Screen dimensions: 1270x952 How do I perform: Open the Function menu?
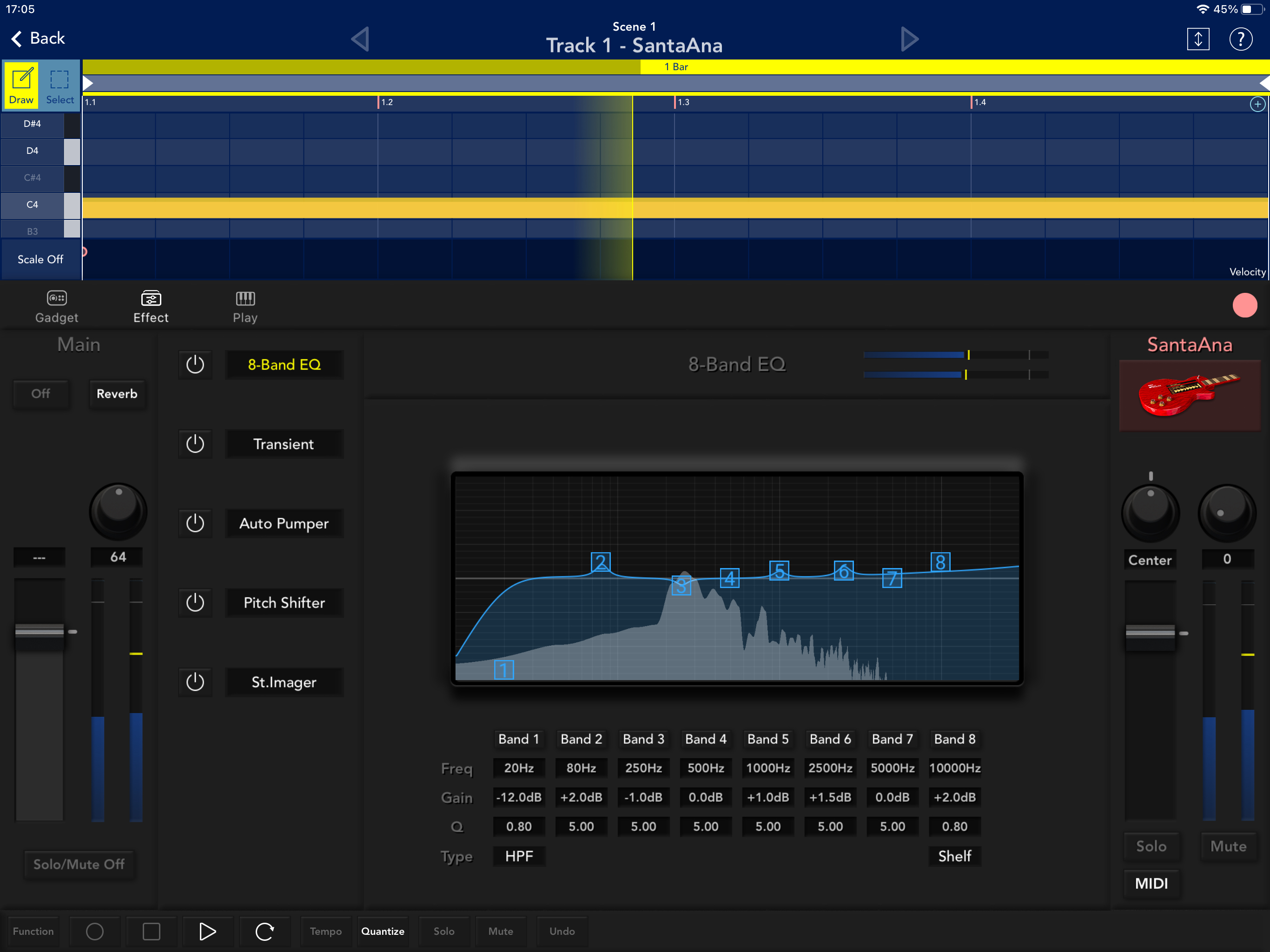[33, 932]
